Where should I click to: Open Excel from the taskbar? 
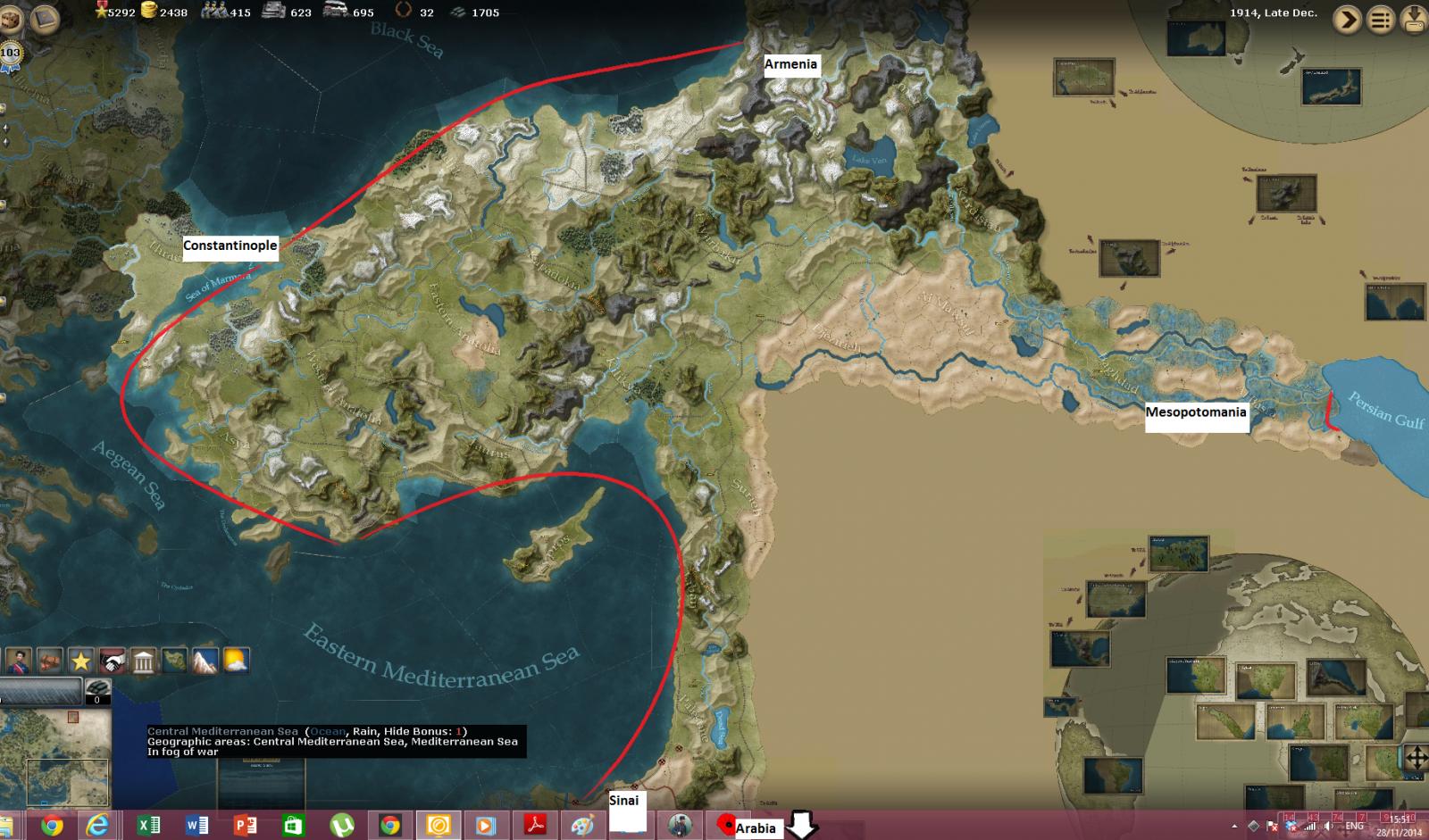pos(148,826)
